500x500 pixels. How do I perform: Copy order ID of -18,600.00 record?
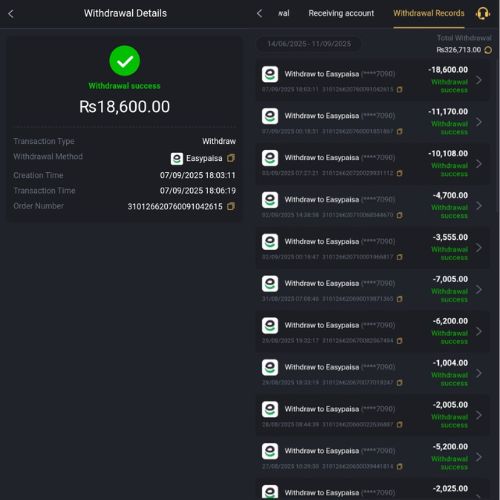399,90
